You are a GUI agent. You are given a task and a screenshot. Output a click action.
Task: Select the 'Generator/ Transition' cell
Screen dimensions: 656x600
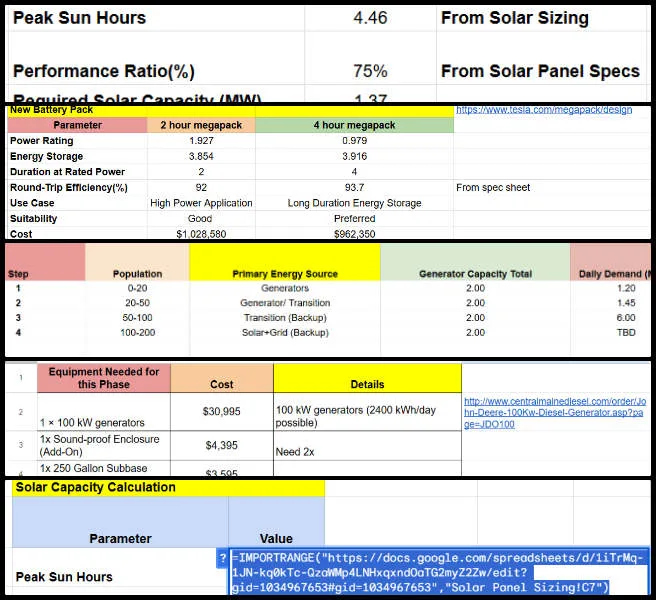pos(285,303)
